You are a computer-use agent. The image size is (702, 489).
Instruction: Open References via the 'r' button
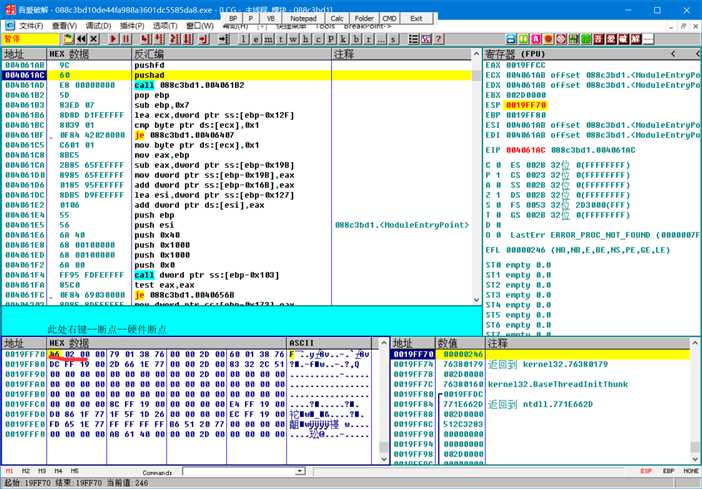tap(368, 39)
